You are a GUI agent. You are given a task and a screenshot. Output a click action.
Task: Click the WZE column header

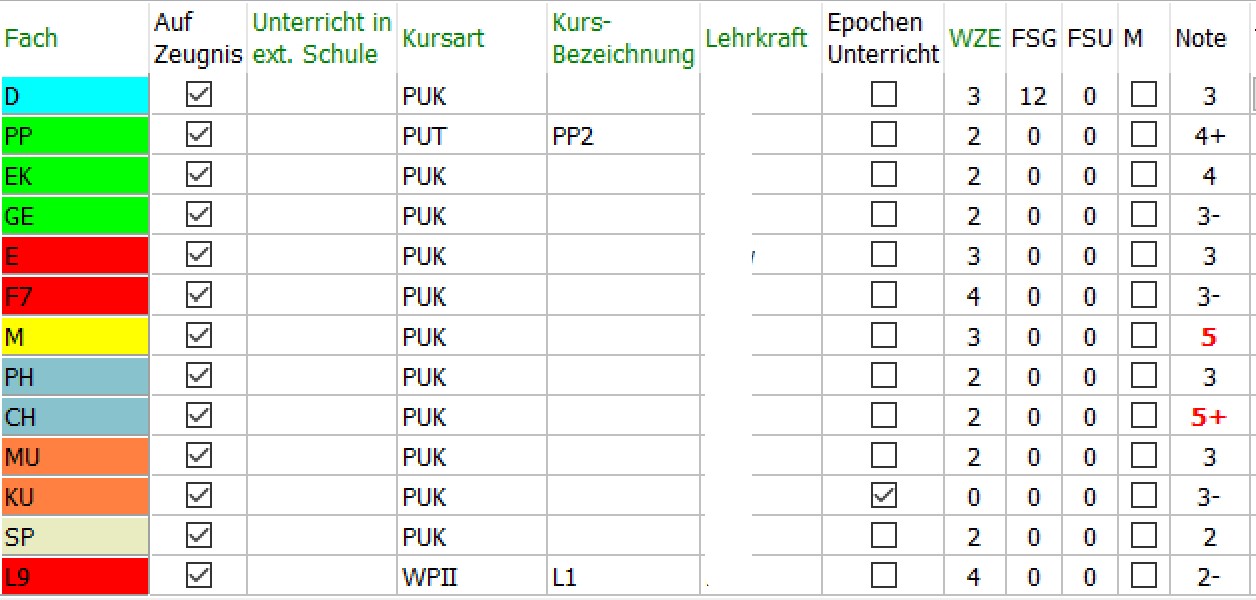click(x=975, y=39)
